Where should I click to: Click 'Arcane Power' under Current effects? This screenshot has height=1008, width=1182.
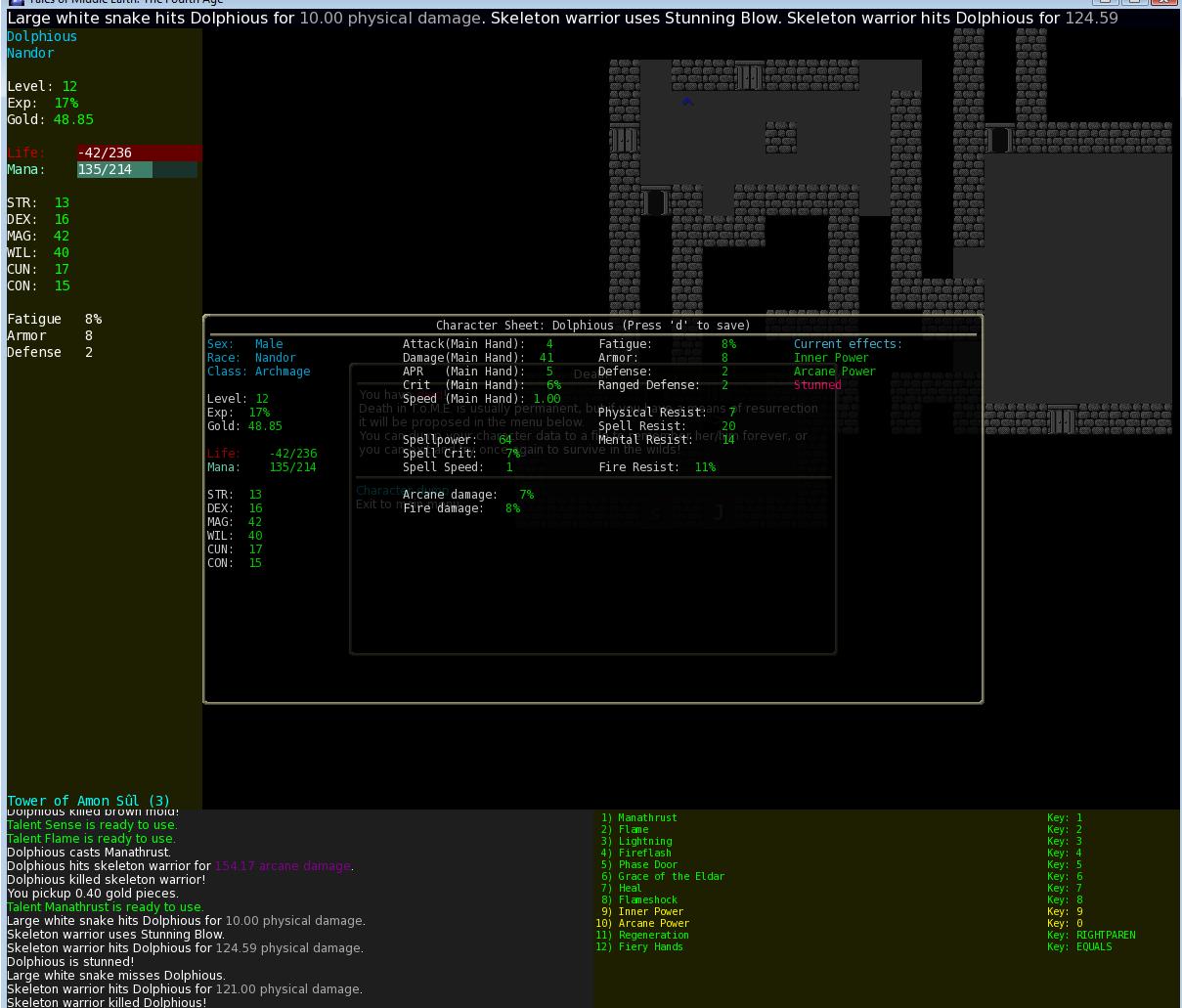(x=835, y=372)
